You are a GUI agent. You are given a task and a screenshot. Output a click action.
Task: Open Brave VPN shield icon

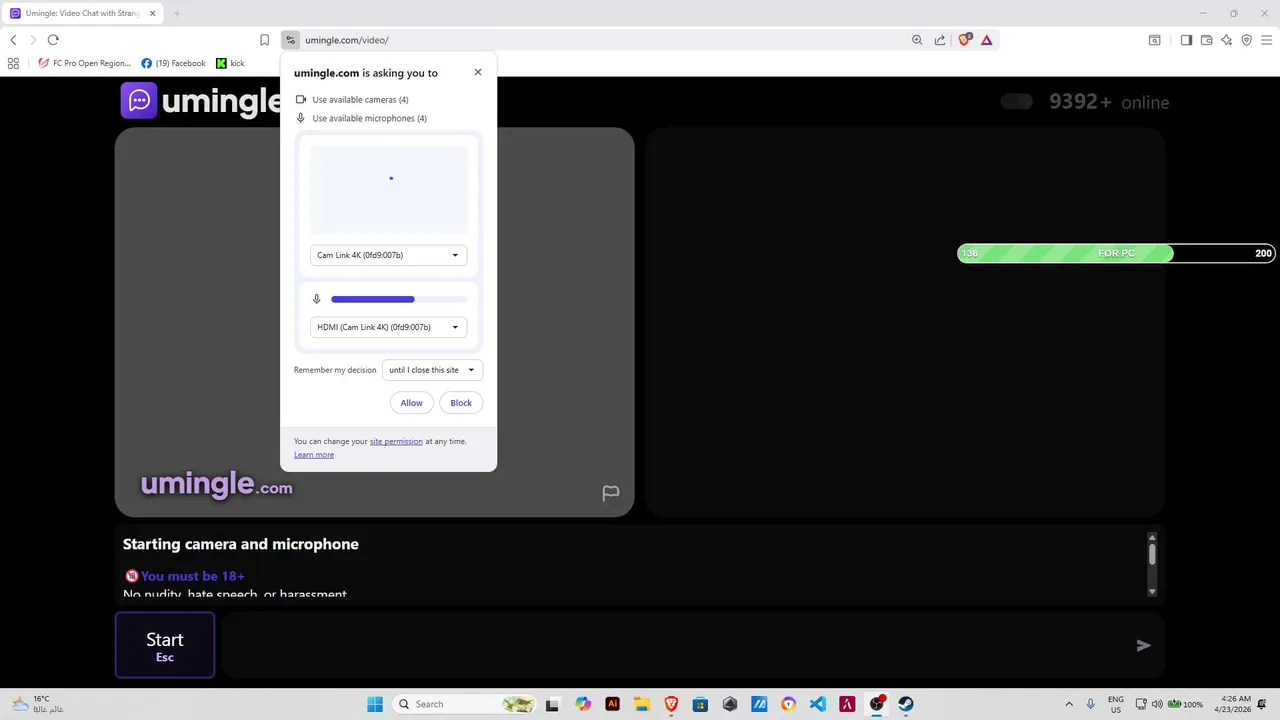[x=1246, y=40]
